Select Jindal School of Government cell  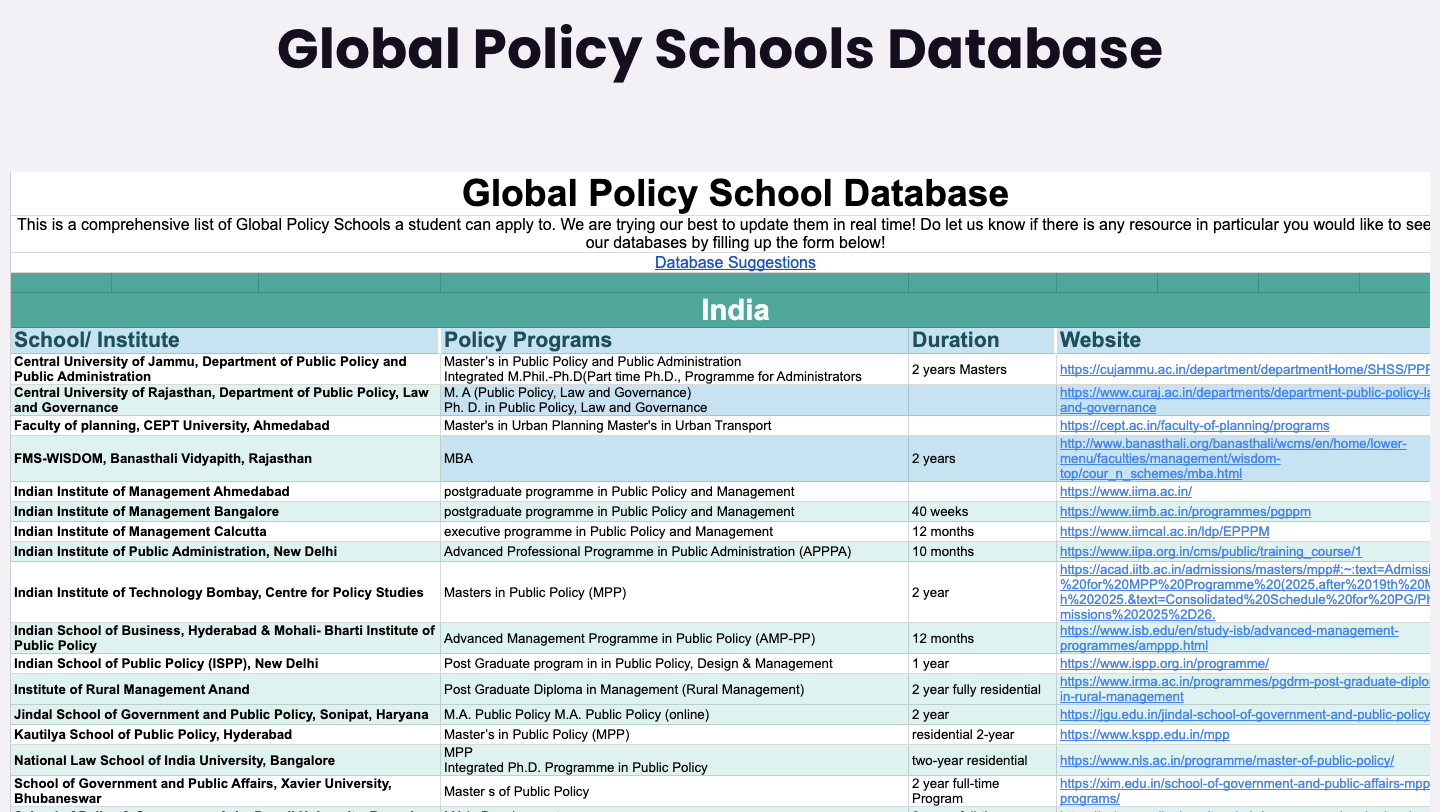click(x=226, y=714)
